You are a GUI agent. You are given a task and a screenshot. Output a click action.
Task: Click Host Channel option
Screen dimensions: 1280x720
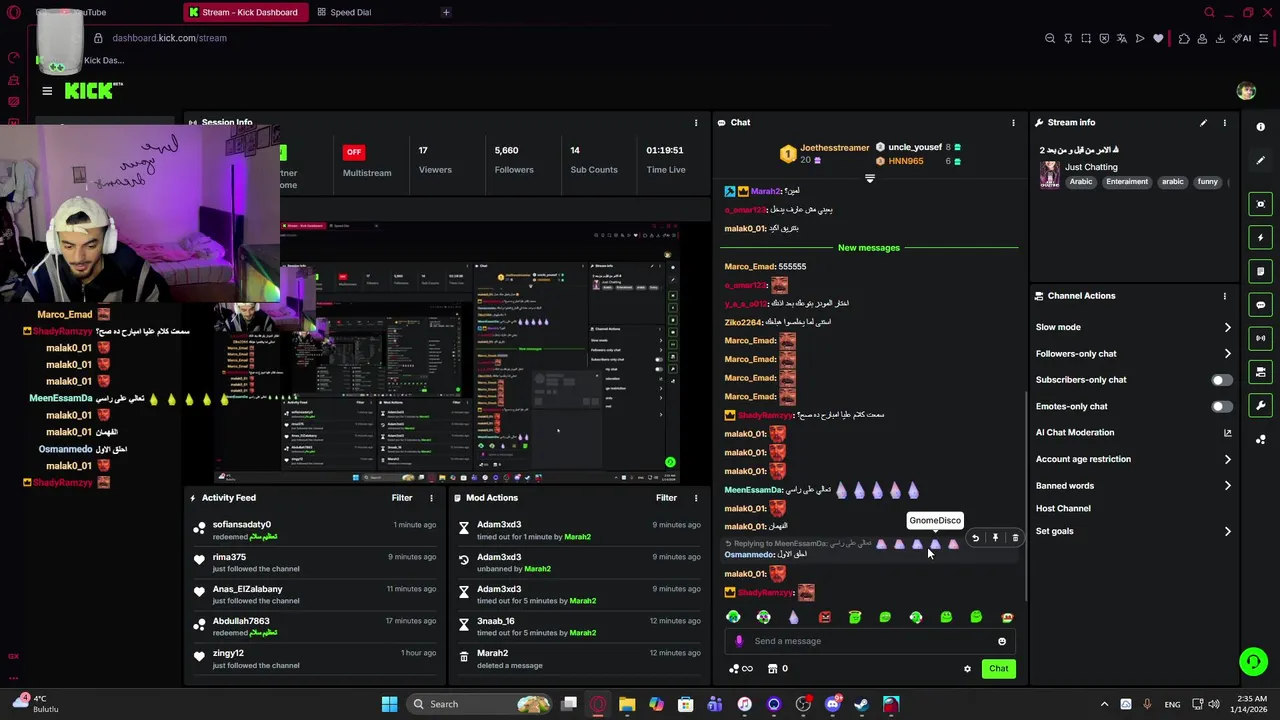point(1063,509)
